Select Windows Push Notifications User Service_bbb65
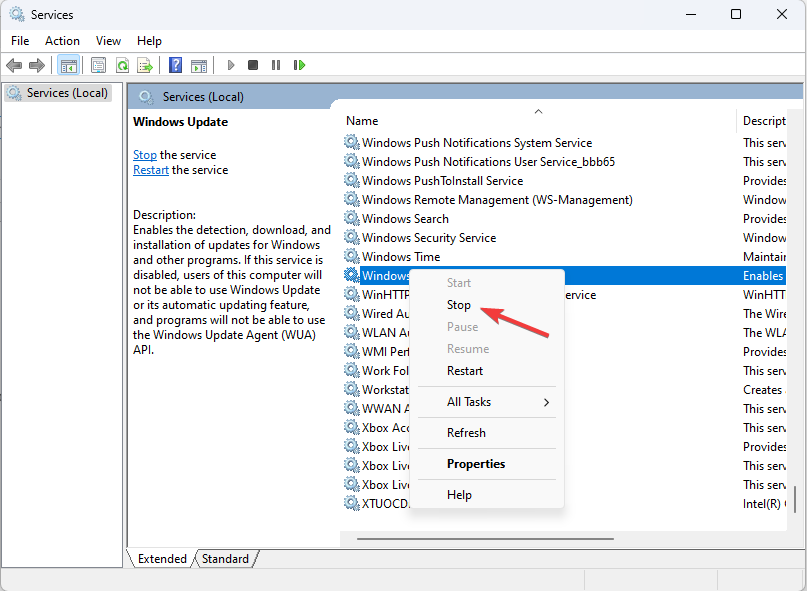807x591 pixels. pyautogui.click(x=564, y=162)
